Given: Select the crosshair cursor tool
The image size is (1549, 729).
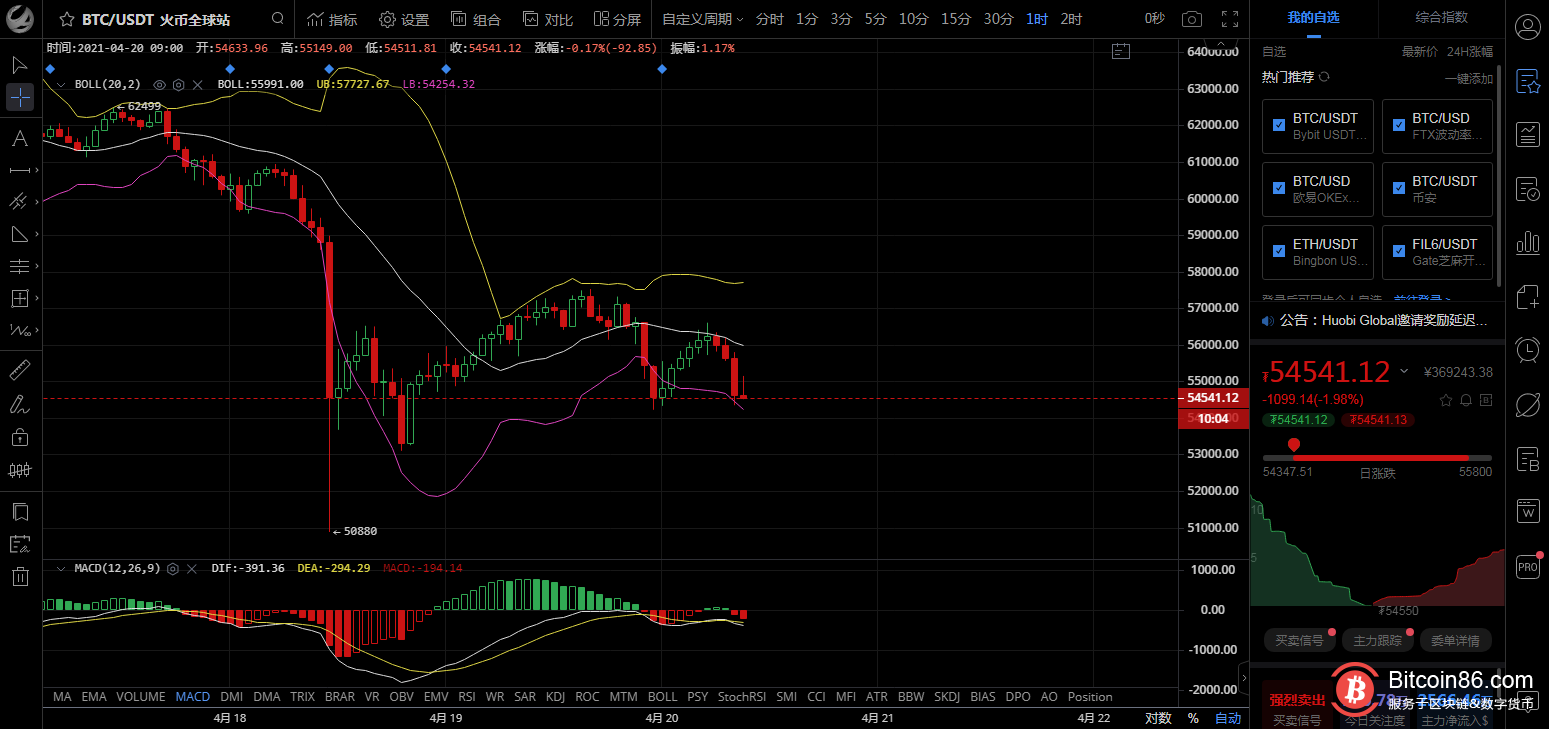Looking at the screenshot, I should point(20,97).
